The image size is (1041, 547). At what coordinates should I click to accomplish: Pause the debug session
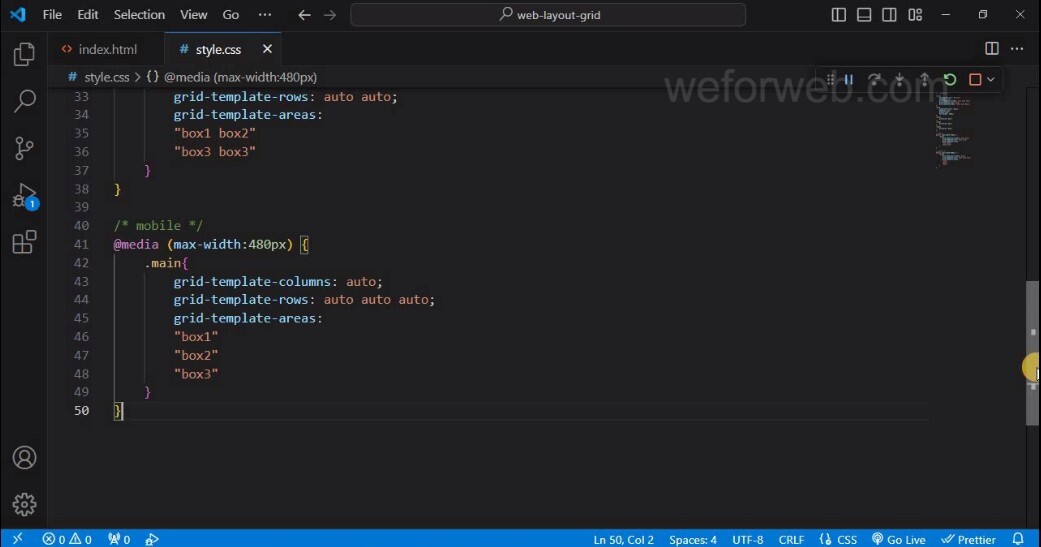tap(848, 79)
